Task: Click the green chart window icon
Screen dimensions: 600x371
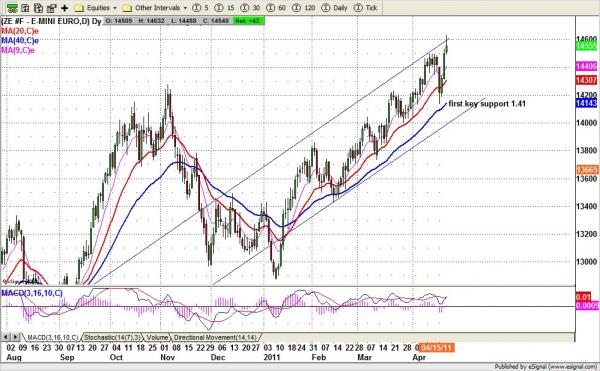Action: (x=12, y=8)
